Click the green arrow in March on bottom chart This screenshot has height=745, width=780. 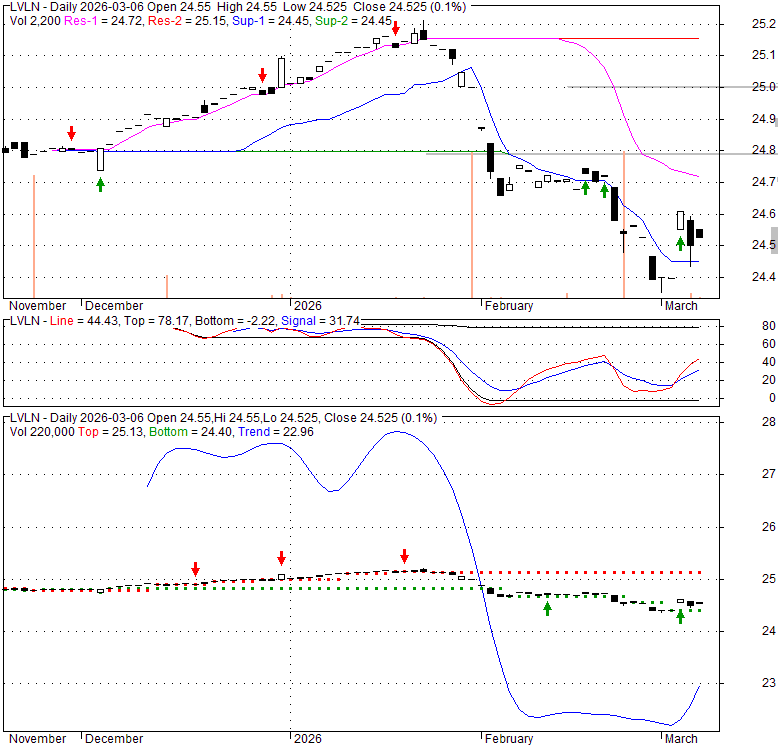[680, 616]
